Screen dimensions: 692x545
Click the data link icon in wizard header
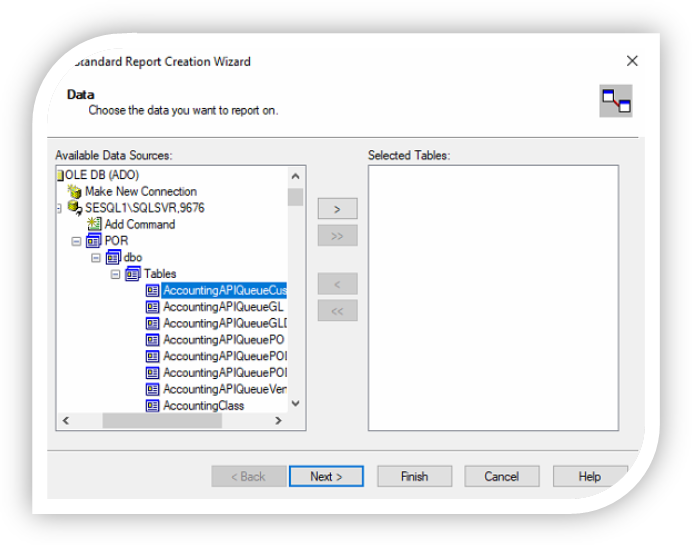click(x=615, y=101)
